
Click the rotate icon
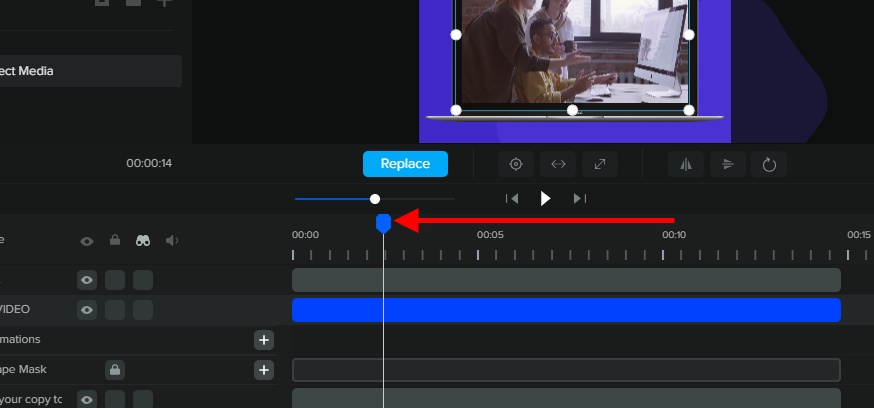click(x=769, y=164)
